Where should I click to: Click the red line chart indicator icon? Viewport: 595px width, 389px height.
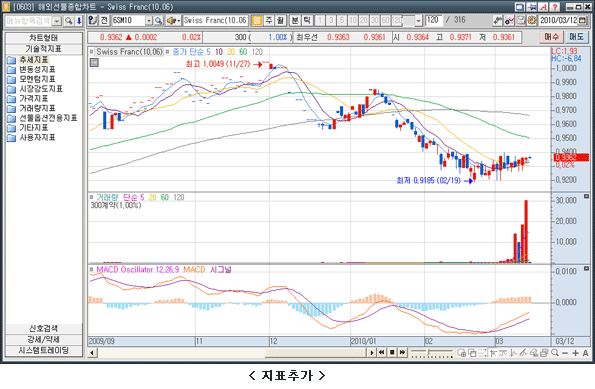[509, 20]
